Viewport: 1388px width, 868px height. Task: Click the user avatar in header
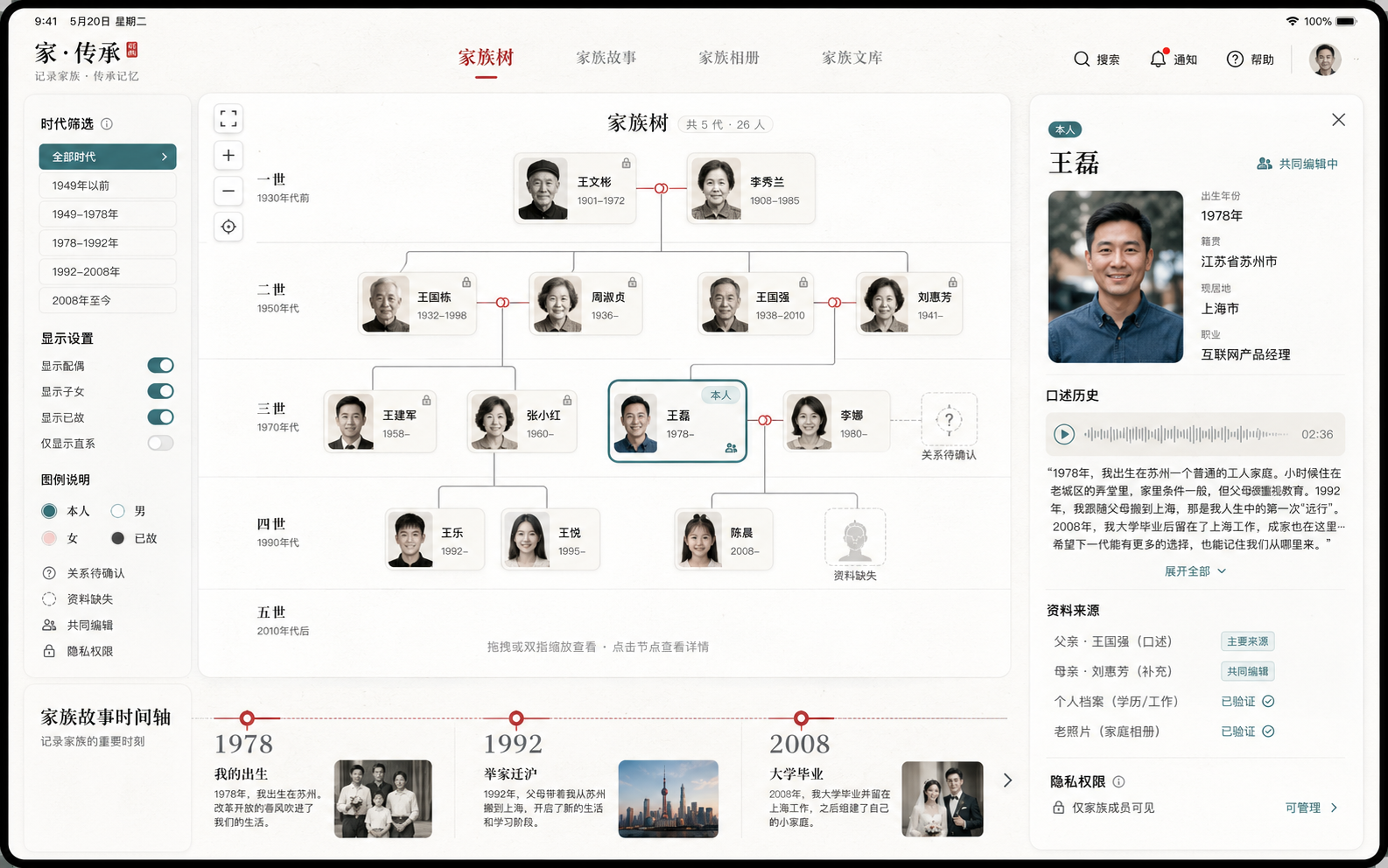pos(1325,59)
